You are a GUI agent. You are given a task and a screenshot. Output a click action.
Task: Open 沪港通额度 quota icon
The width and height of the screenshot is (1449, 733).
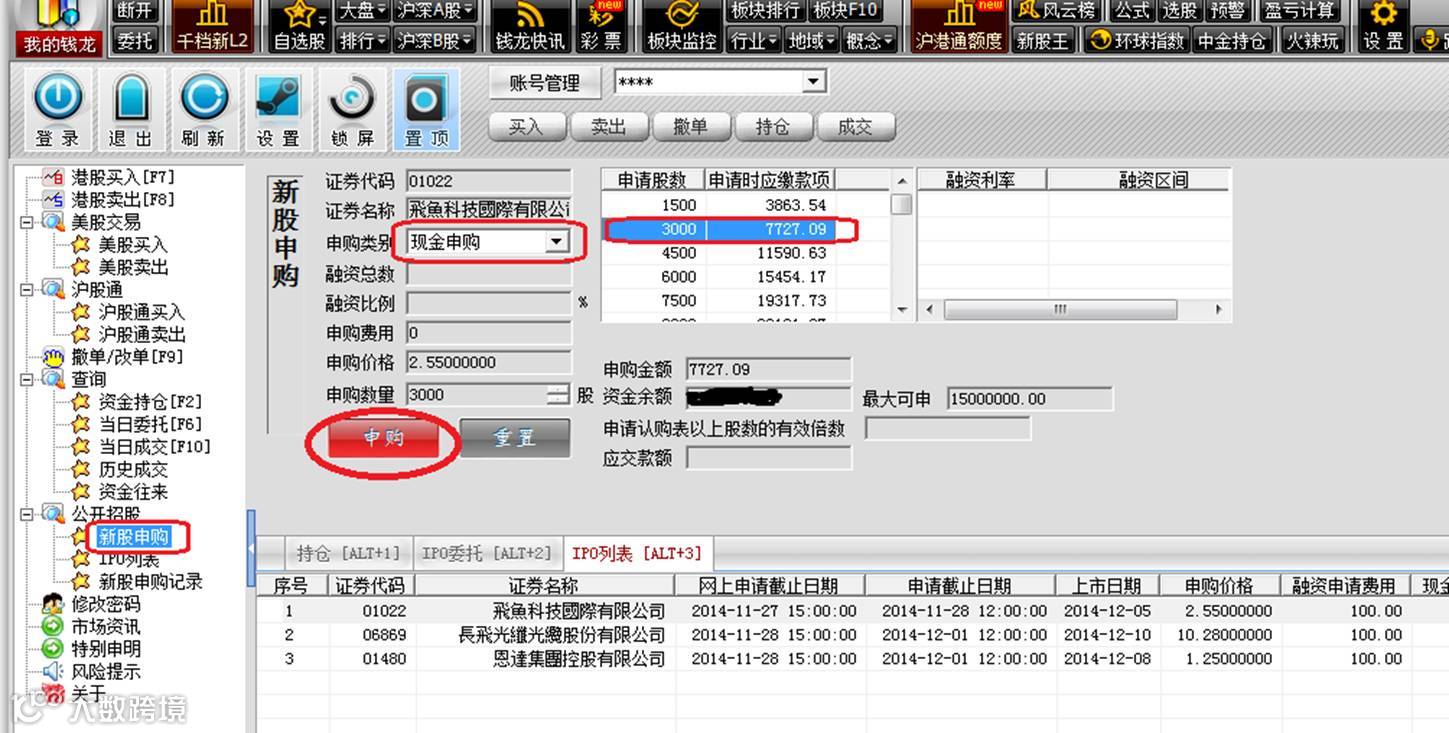coord(958,27)
